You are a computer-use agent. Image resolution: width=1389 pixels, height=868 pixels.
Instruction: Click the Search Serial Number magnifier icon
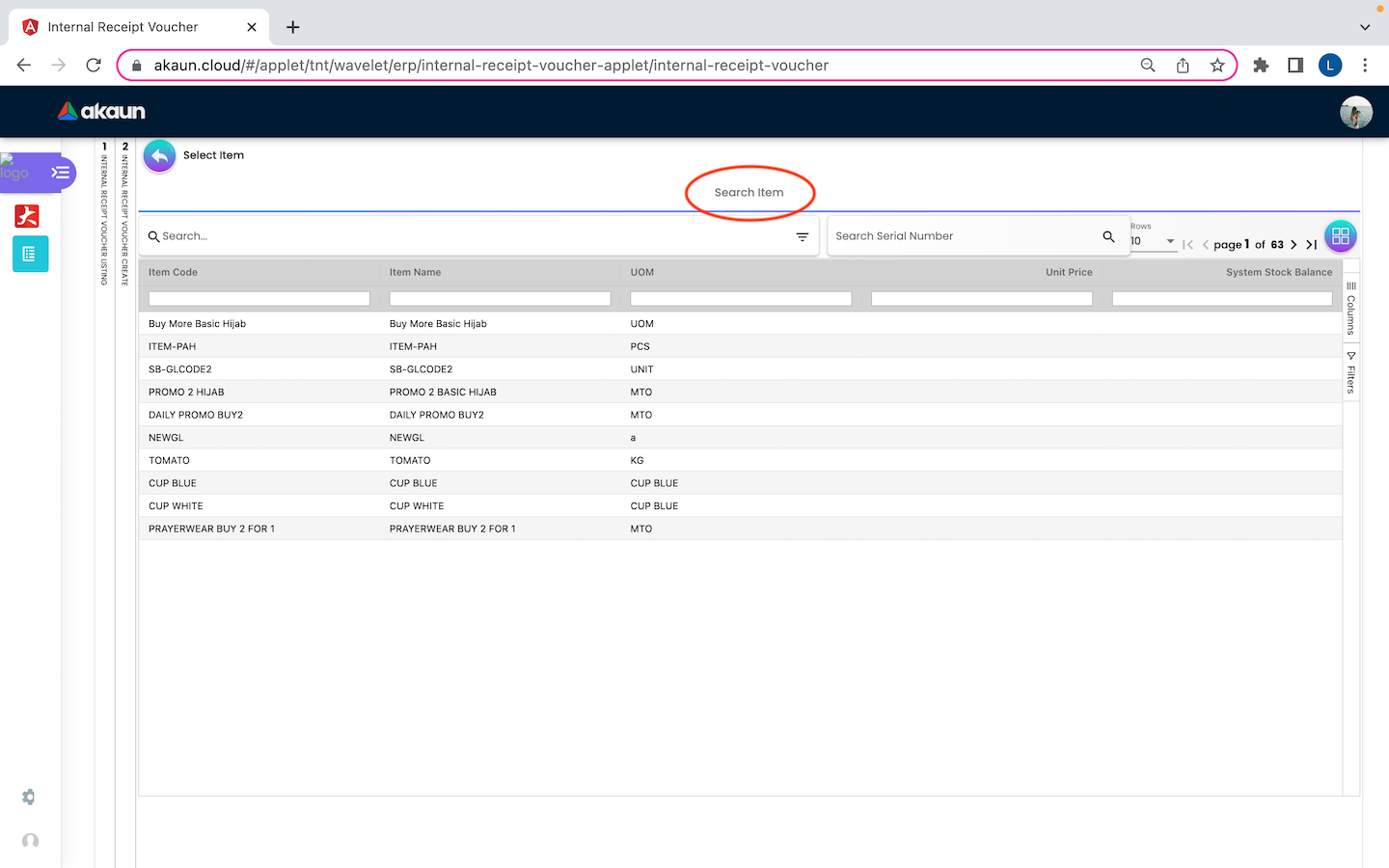1108,236
